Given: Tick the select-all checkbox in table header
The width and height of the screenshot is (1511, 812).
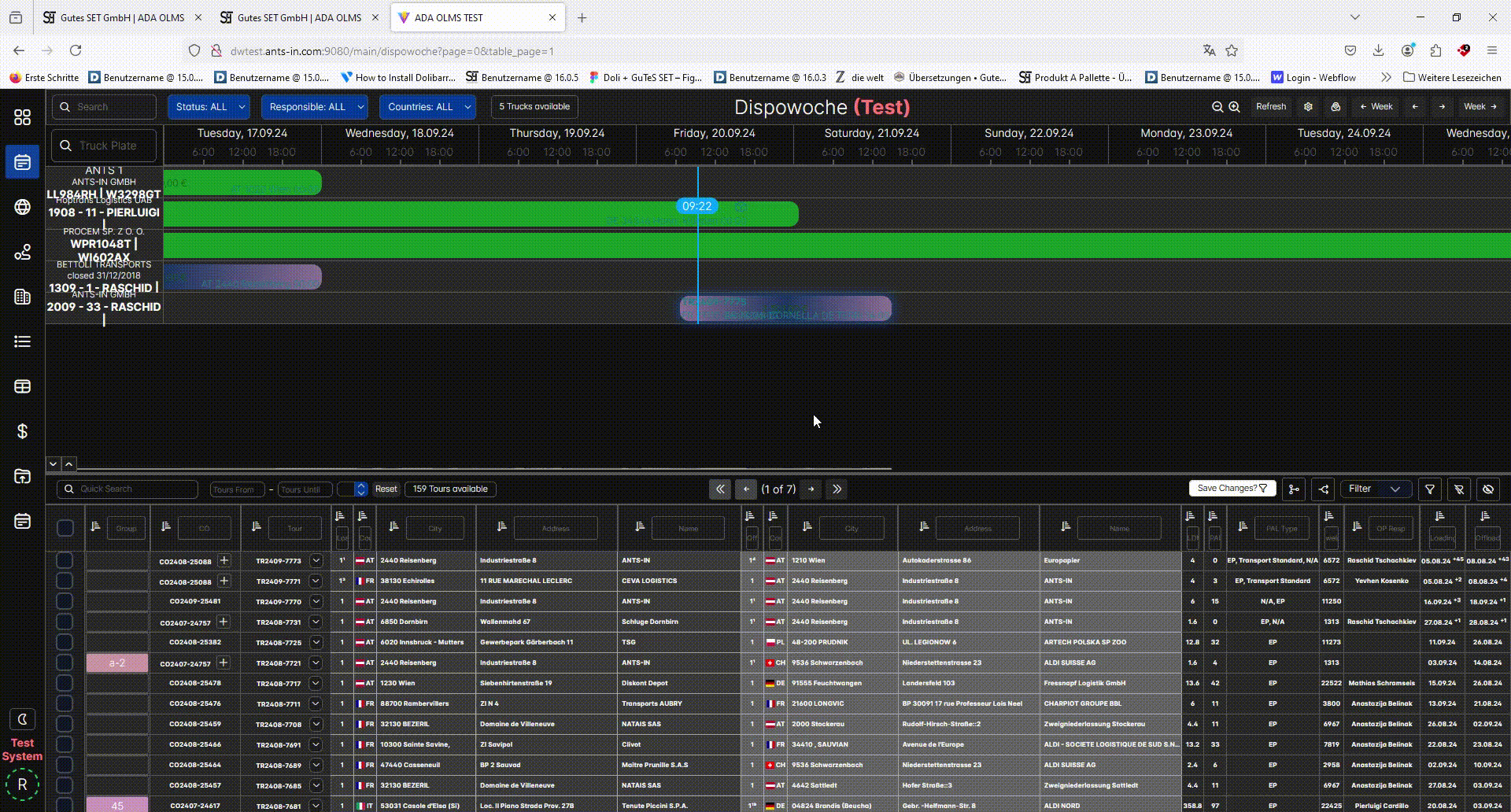Looking at the screenshot, I should pos(65,528).
